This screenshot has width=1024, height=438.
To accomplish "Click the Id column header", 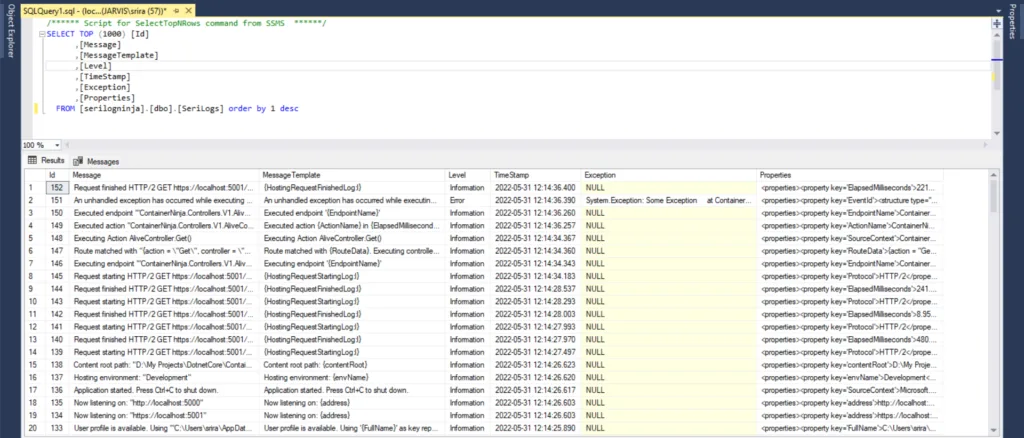I will coord(57,175).
